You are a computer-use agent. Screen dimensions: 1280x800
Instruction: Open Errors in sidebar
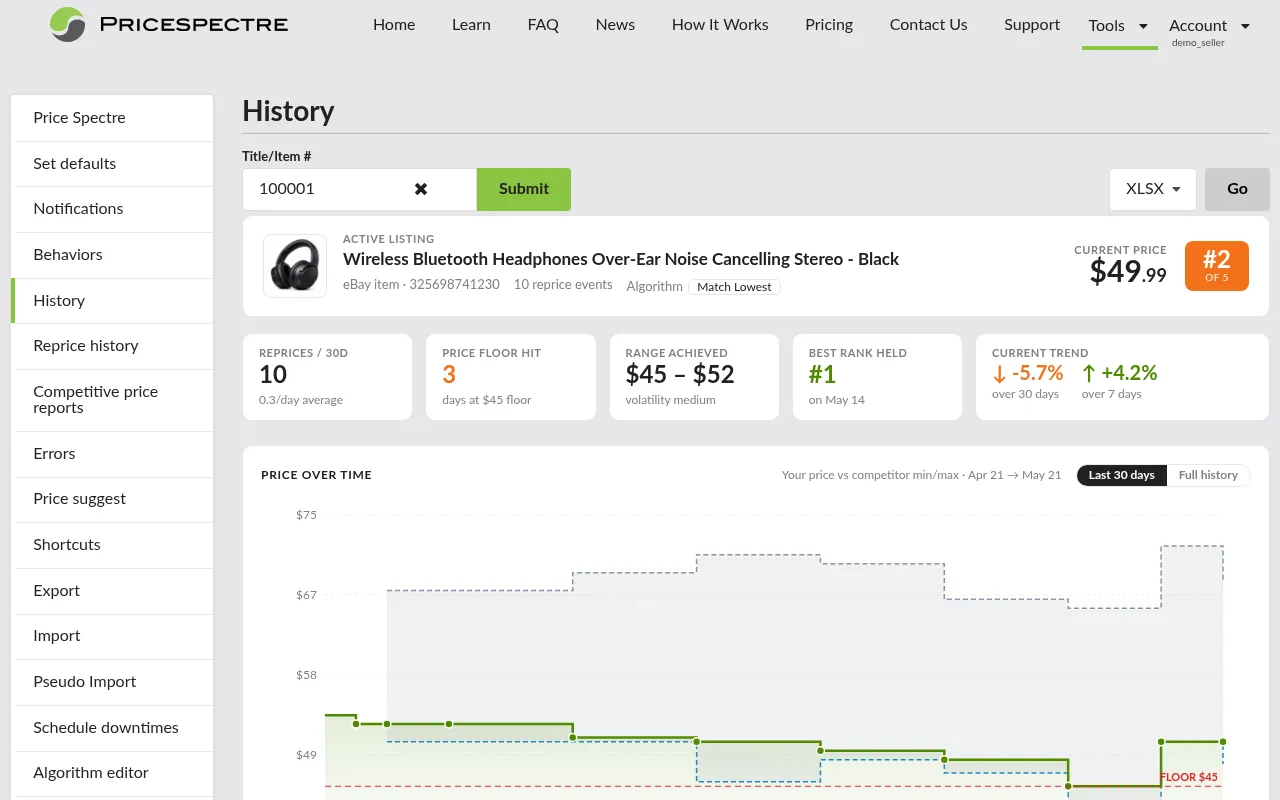click(112, 454)
